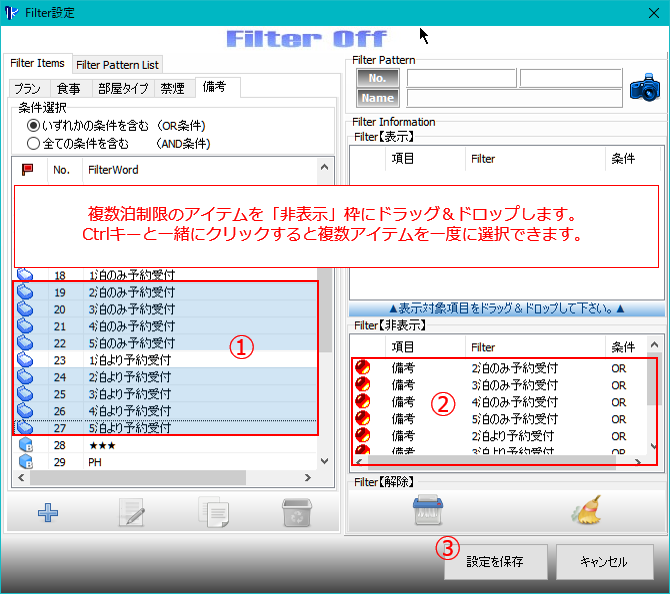The width and height of the screenshot is (670, 594).
Task: Click the copy documents icon
Action: (x=214, y=512)
